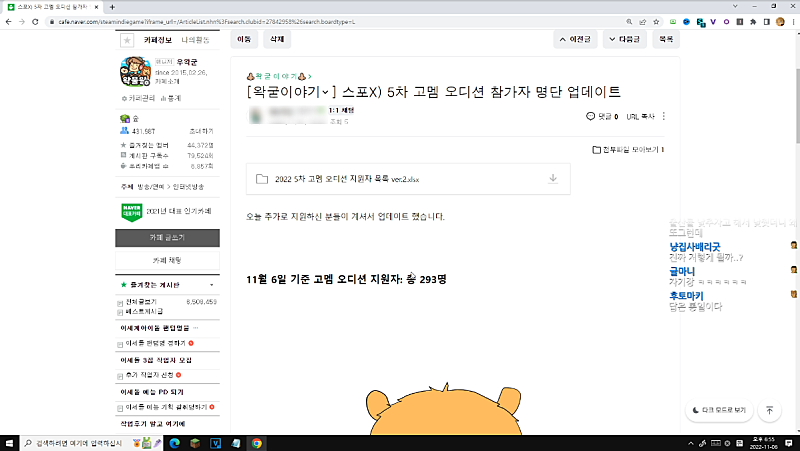The width and height of the screenshot is (800, 451).
Task: Open Chrome from the taskbar
Action: (x=257, y=443)
